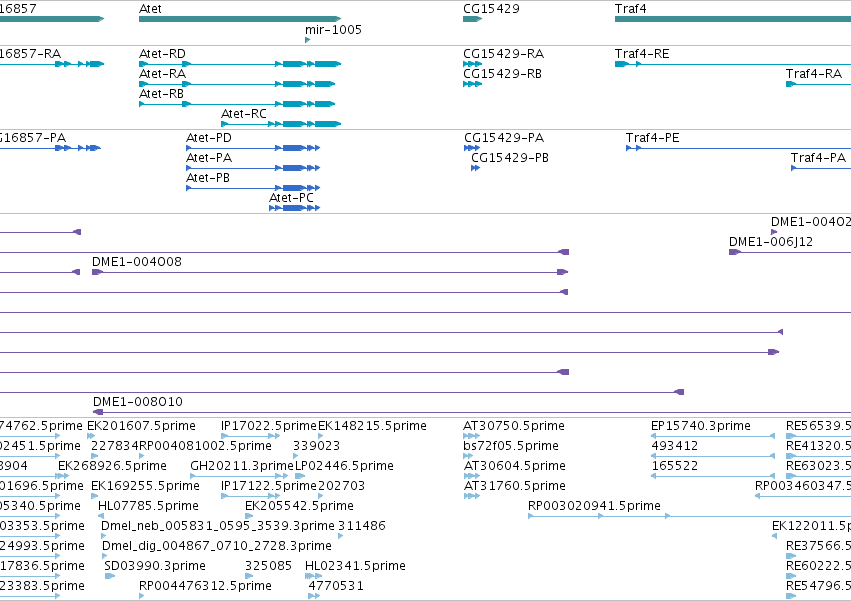Select EST EK201607.5prime
851x601 pixels.
tap(91, 436)
